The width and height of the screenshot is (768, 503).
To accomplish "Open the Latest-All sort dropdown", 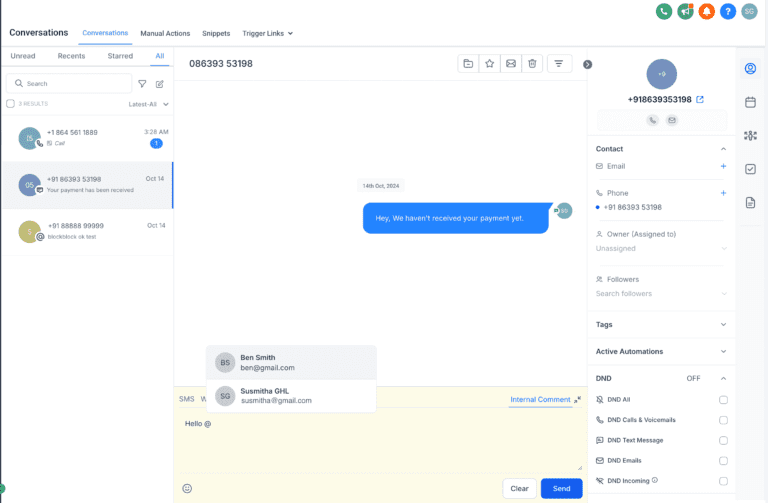I will (x=148, y=104).
